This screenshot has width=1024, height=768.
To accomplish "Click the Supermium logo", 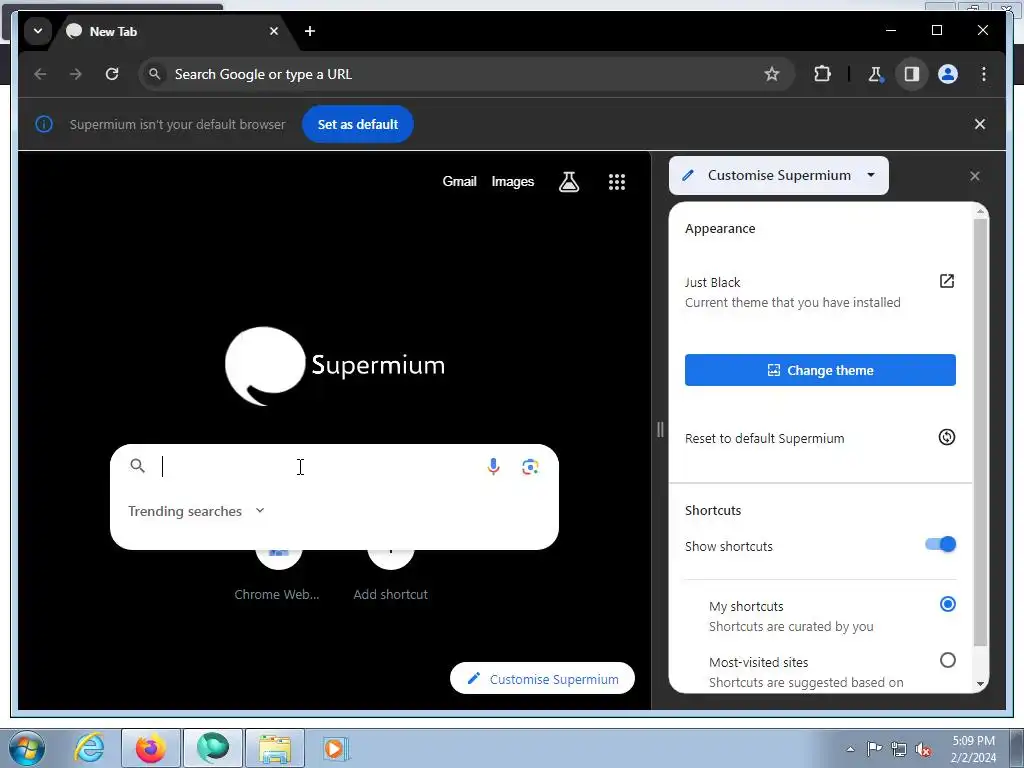I will [335, 366].
